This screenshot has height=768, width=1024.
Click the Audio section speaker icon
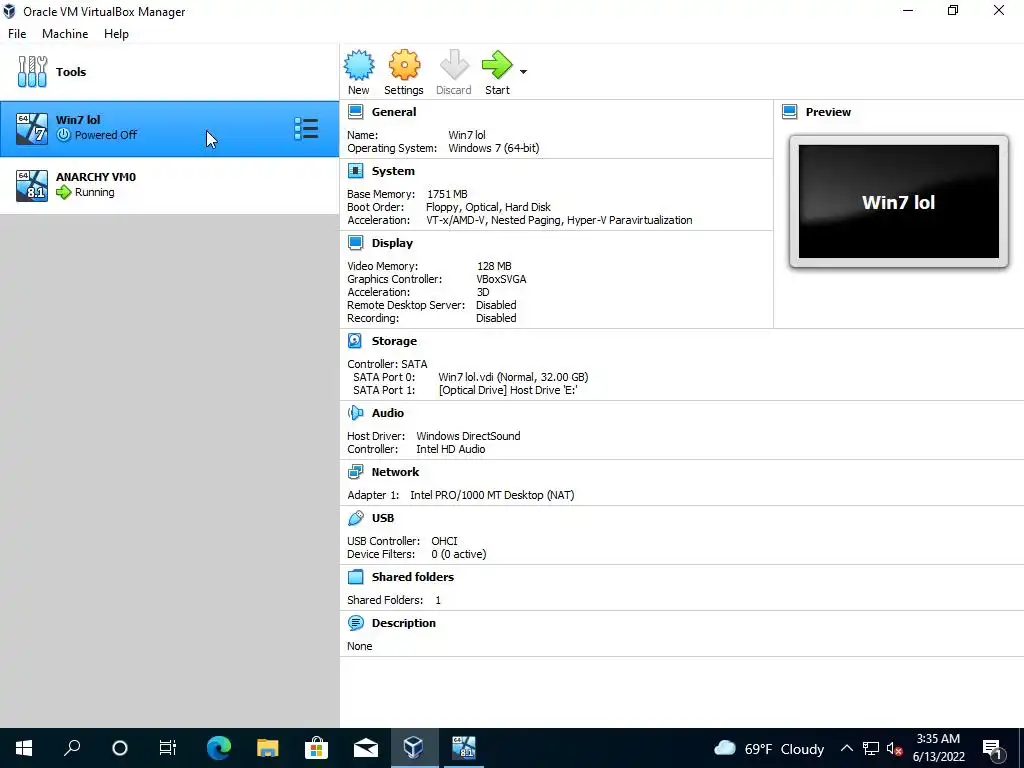355,413
